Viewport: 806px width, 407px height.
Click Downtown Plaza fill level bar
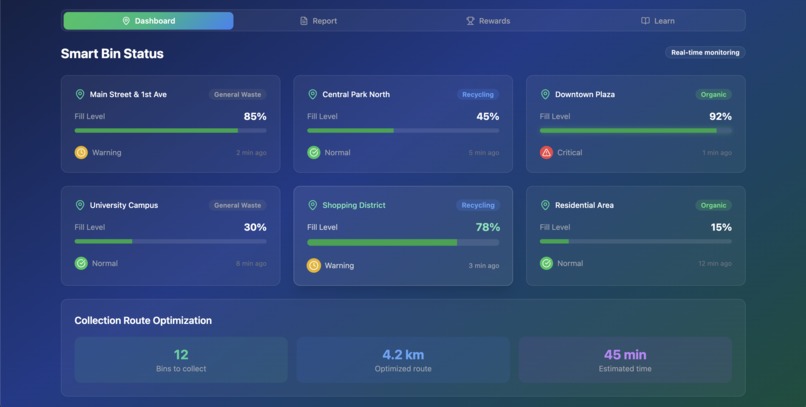pos(636,131)
